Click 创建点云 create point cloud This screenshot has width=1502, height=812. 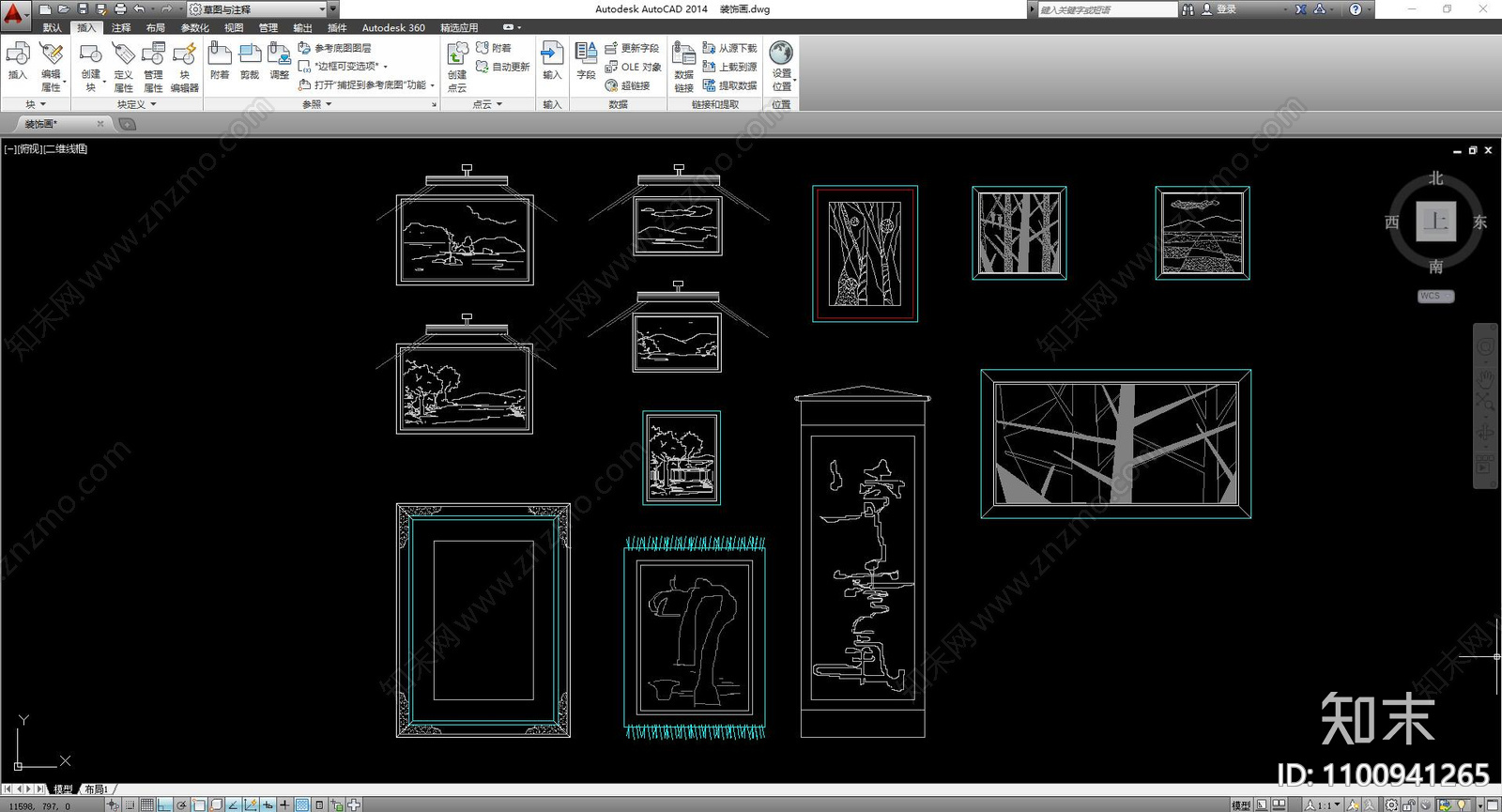pos(457,66)
